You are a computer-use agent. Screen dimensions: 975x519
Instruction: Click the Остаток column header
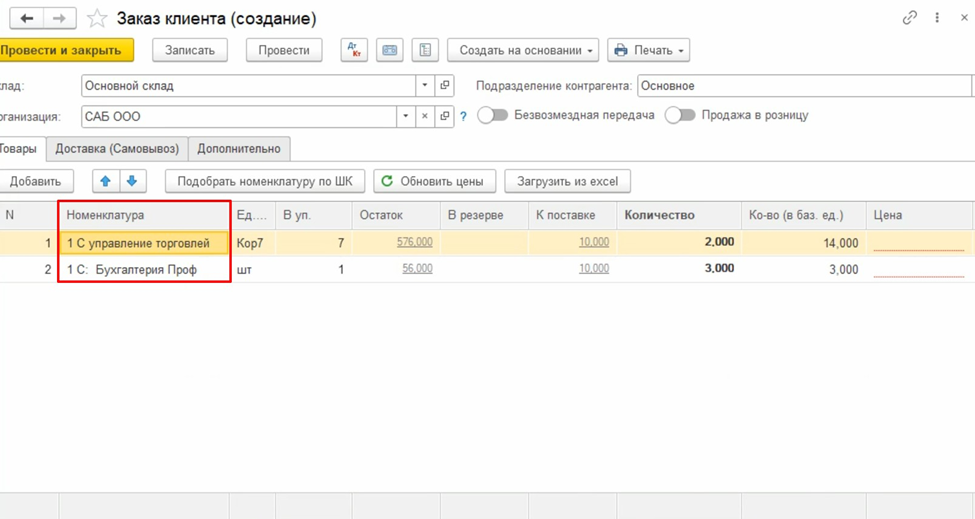pos(396,215)
